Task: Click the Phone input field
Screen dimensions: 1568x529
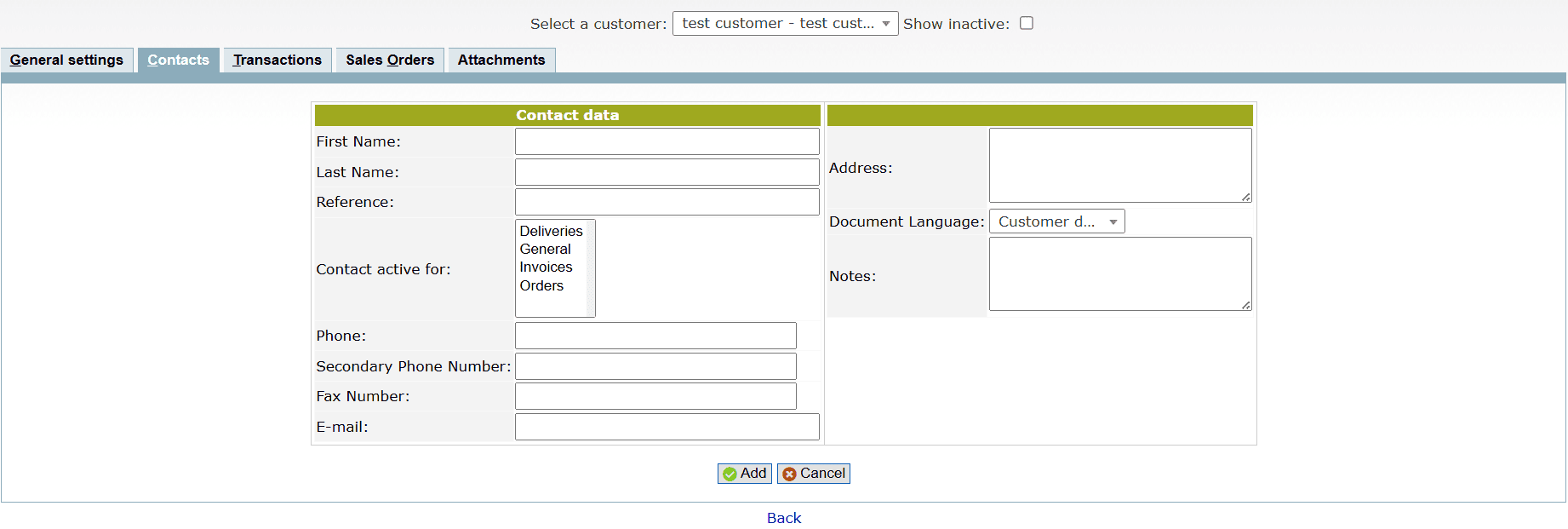Action: 655,336
